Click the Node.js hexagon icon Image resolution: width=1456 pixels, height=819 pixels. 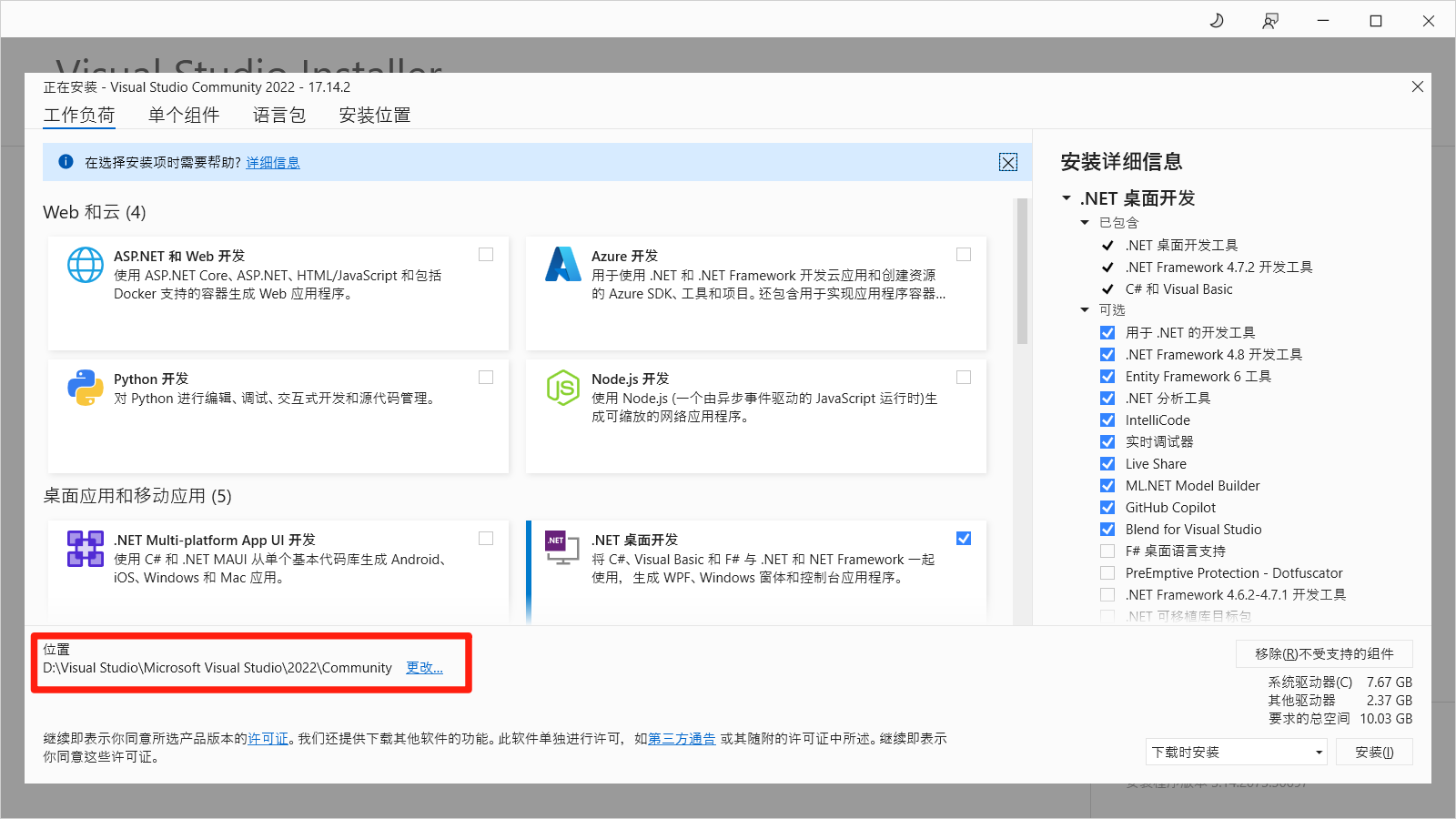click(x=563, y=388)
